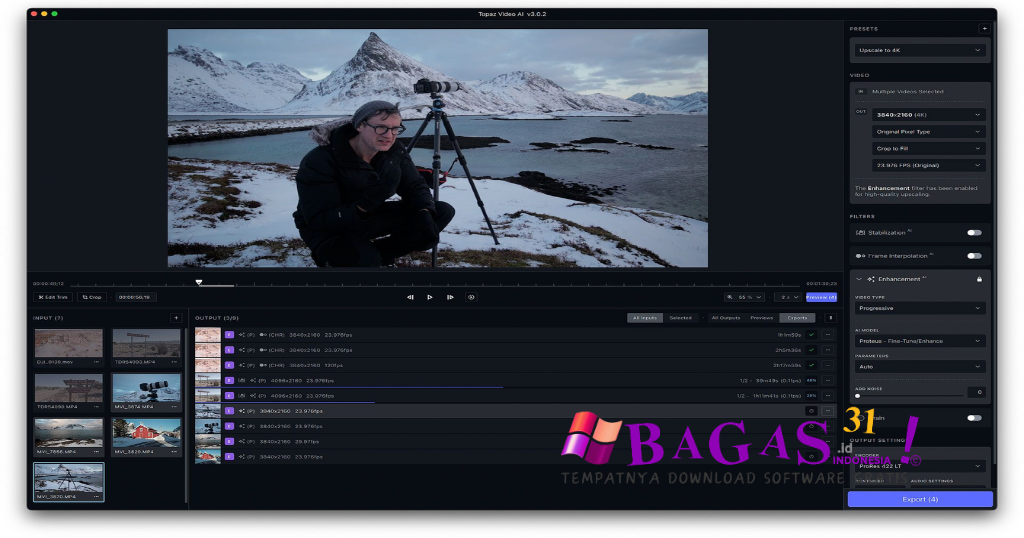Open more menu for 28% progress row
The width and height of the screenshot is (1024, 538).
828,396
